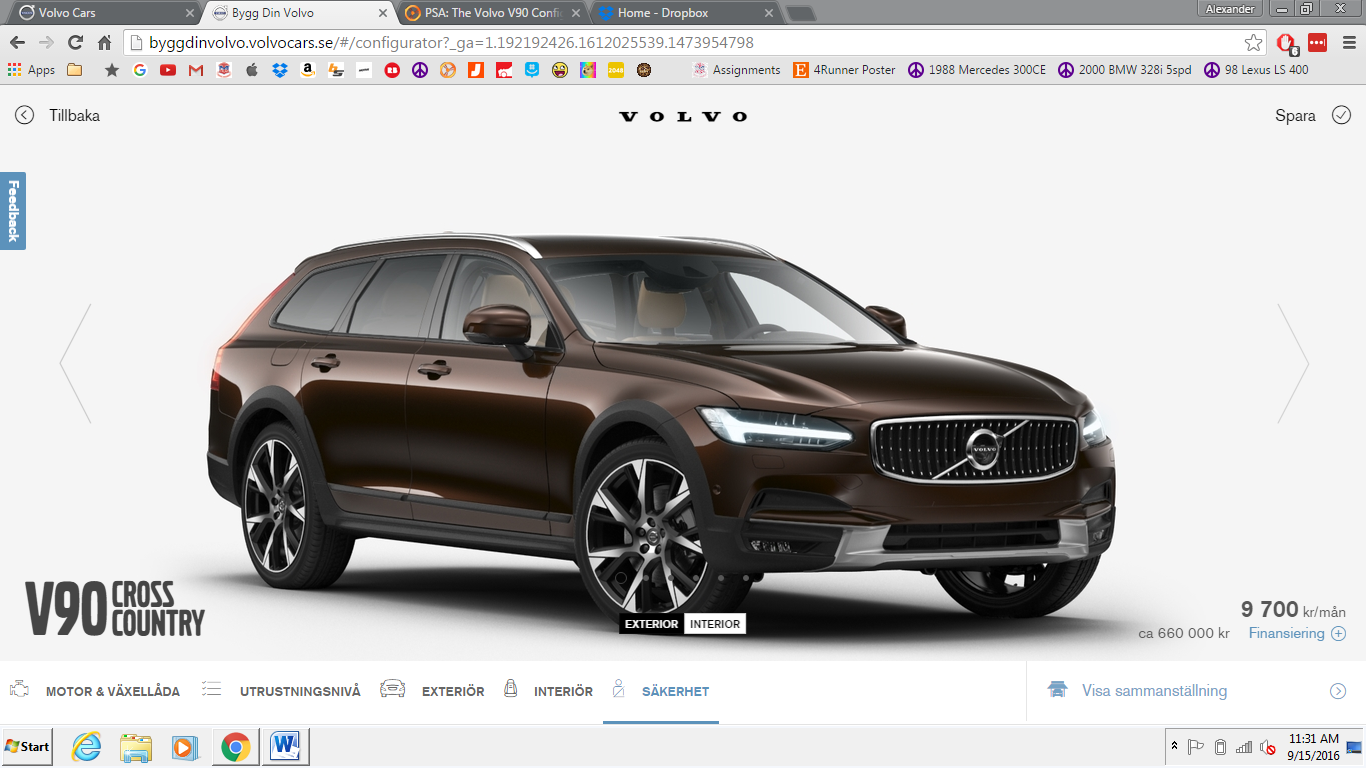Open star bookmark icon in bookmarks bar
The image size is (1366, 768).
click(x=111, y=70)
